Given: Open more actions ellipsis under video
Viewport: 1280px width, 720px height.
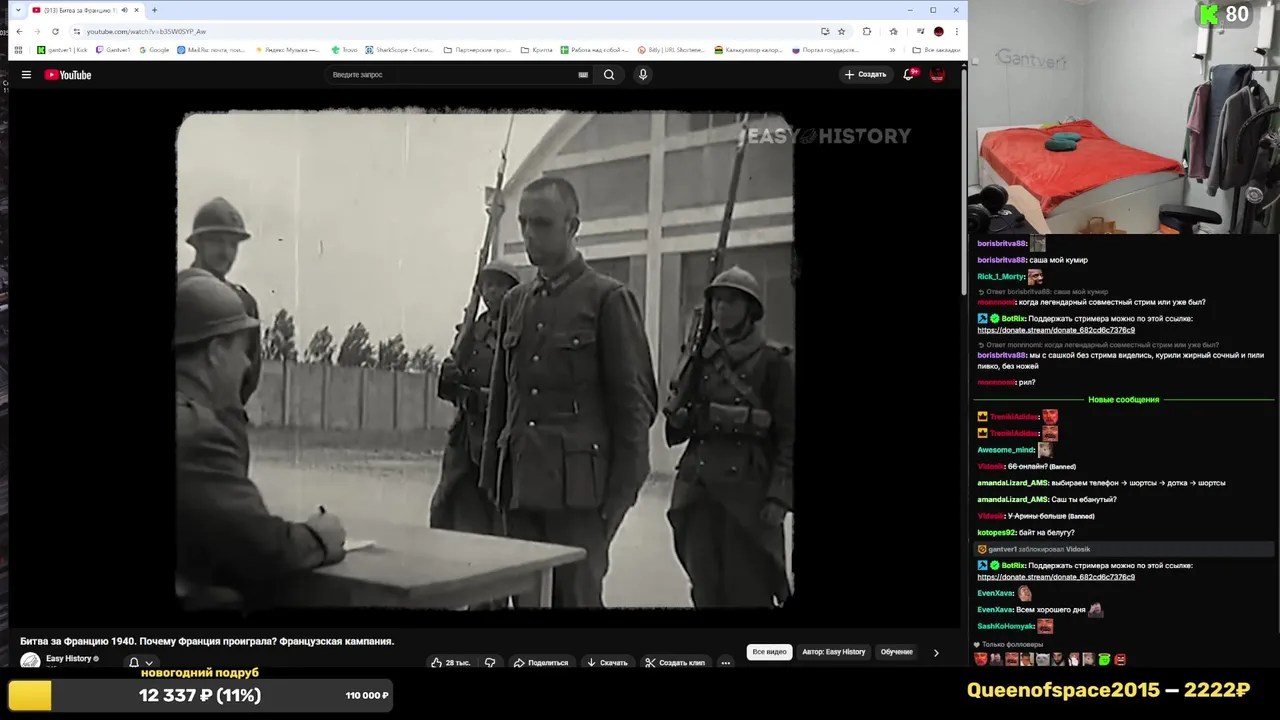Looking at the screenshot, I should (726, 662).
